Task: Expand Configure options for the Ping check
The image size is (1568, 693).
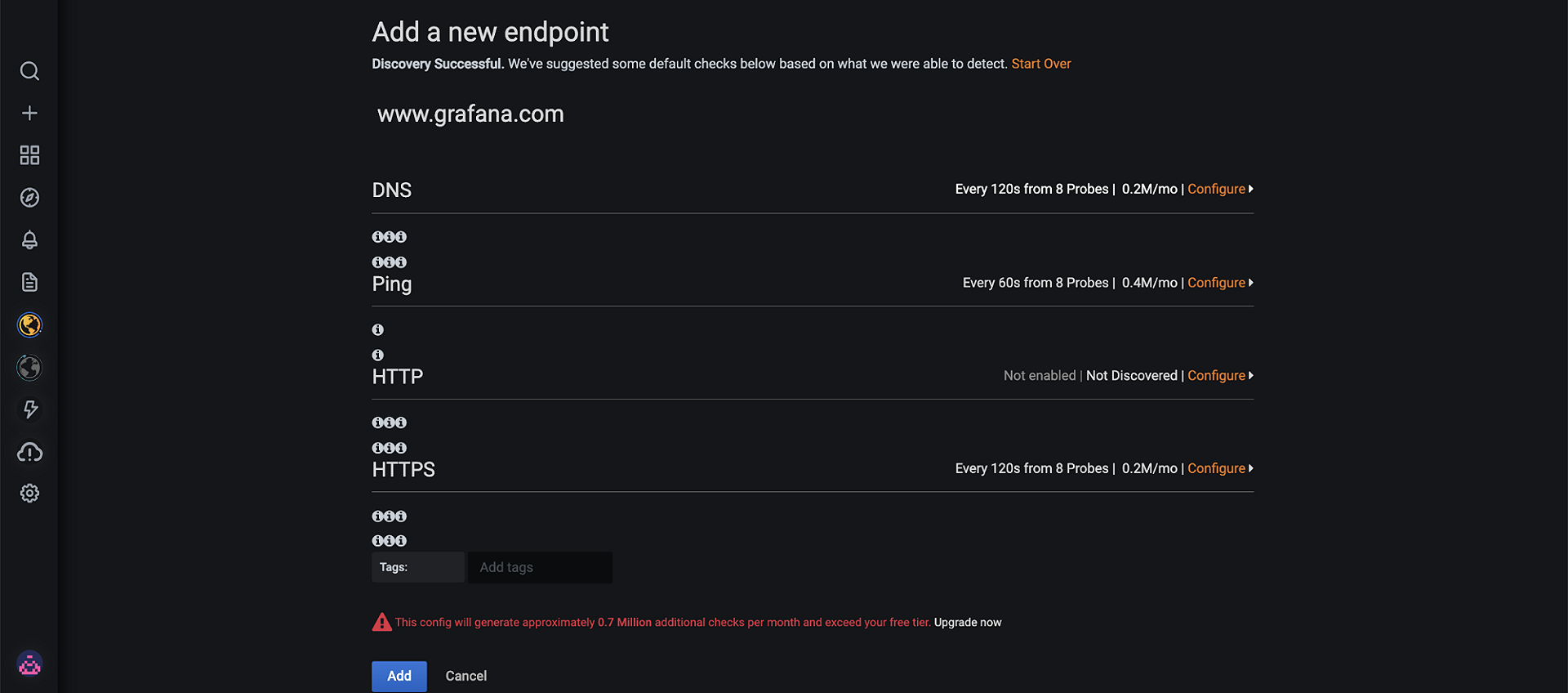Action: [x=1218, y=282]
